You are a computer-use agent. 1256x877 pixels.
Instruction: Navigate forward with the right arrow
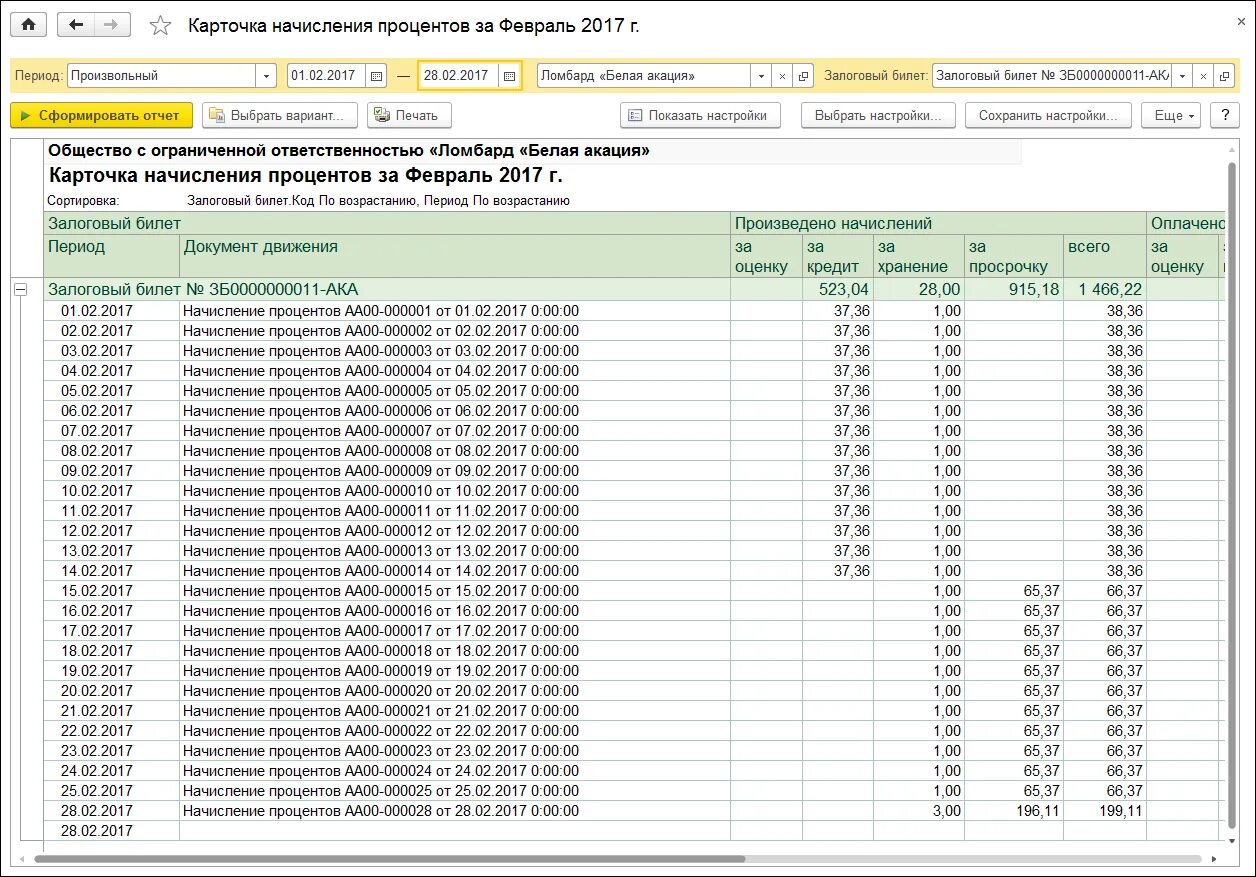111,25
